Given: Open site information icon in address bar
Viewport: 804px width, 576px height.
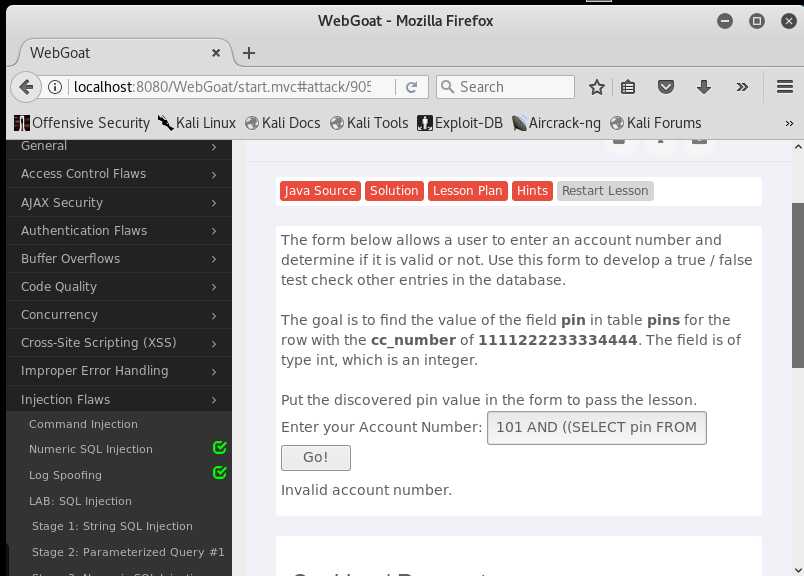Looking at the screenshot, I should pos(55,87).
